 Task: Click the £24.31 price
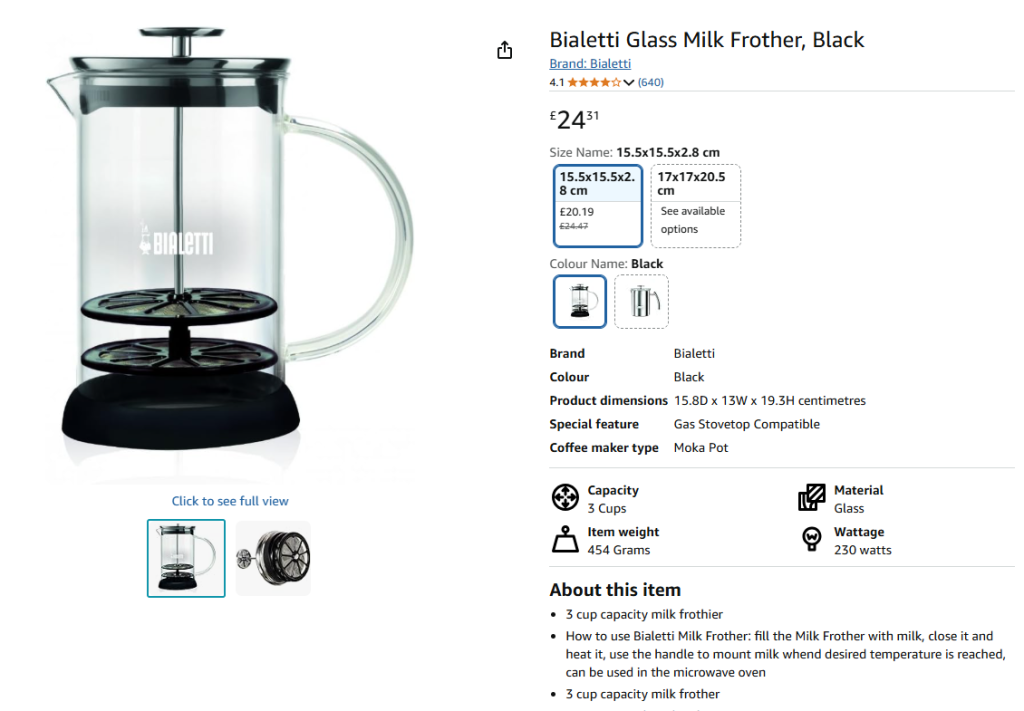coord(575,120)
